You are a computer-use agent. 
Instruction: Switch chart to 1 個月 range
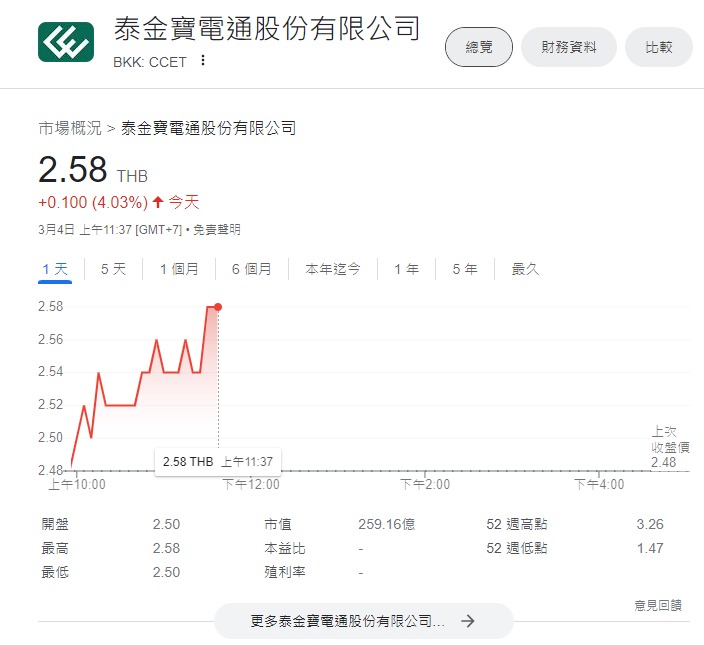179,269
